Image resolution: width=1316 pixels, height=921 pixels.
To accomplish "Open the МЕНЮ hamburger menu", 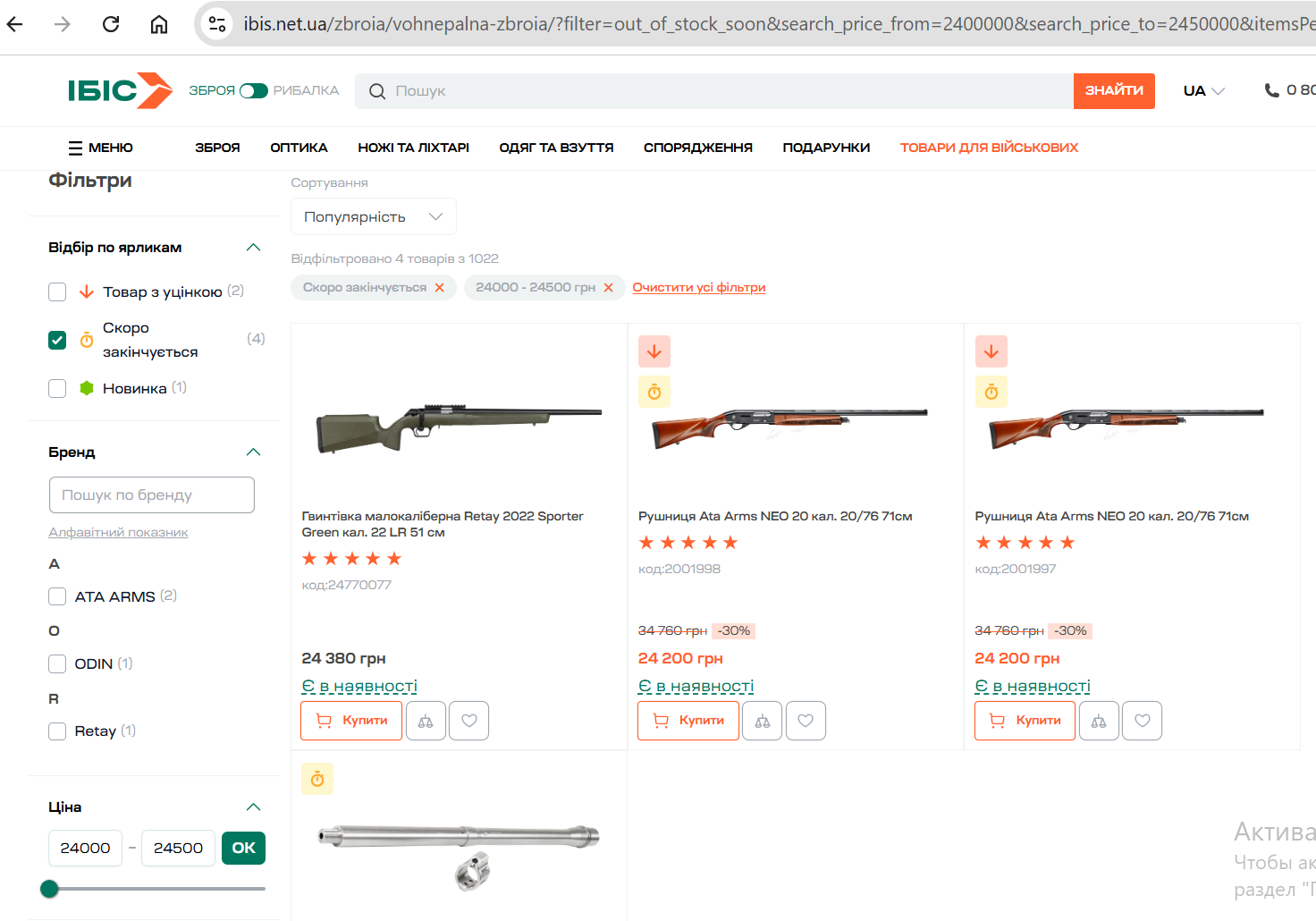I will point(100,148).
